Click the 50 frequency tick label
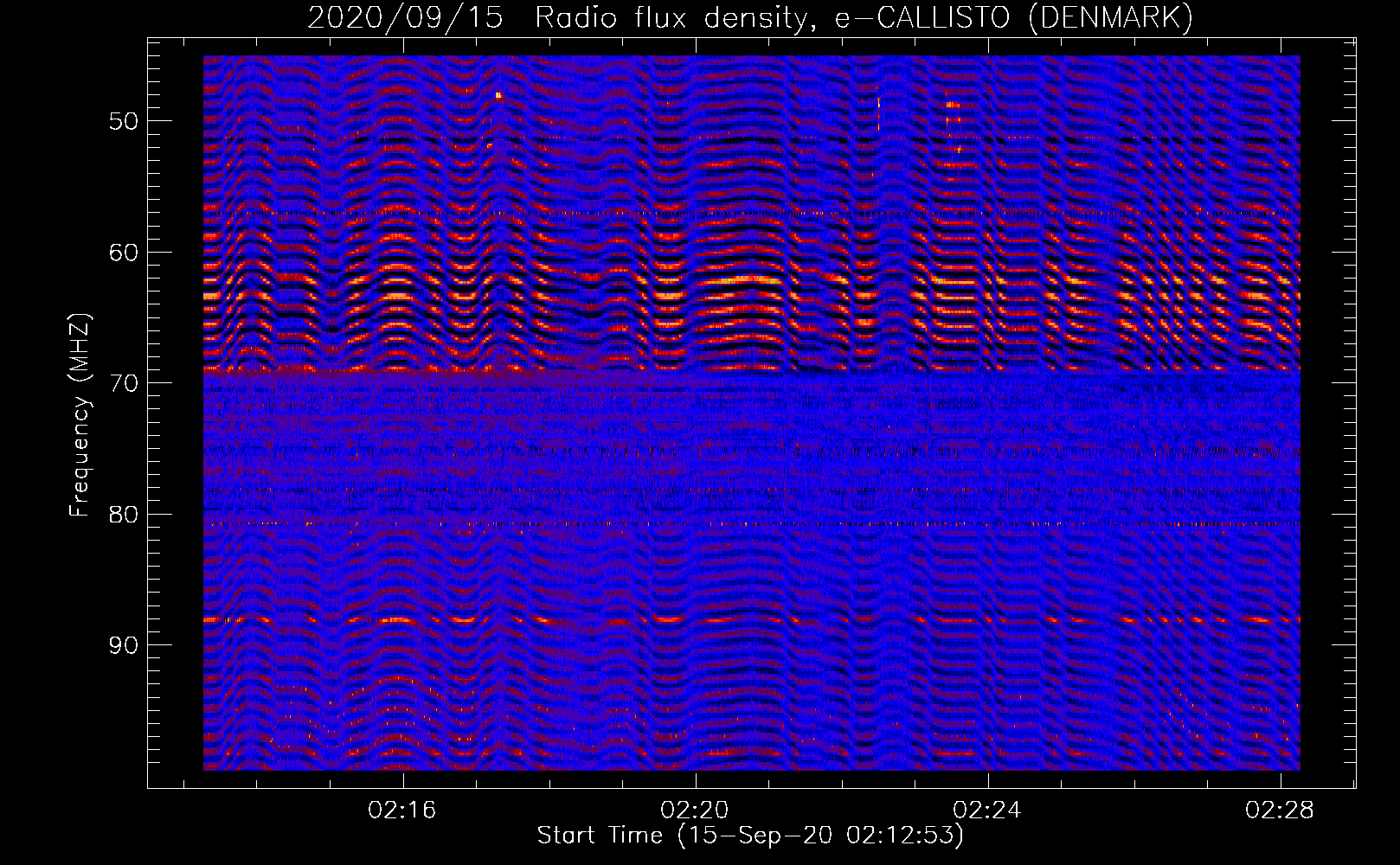Viewport: 1400px width, 865px height. tap(124, 121)
